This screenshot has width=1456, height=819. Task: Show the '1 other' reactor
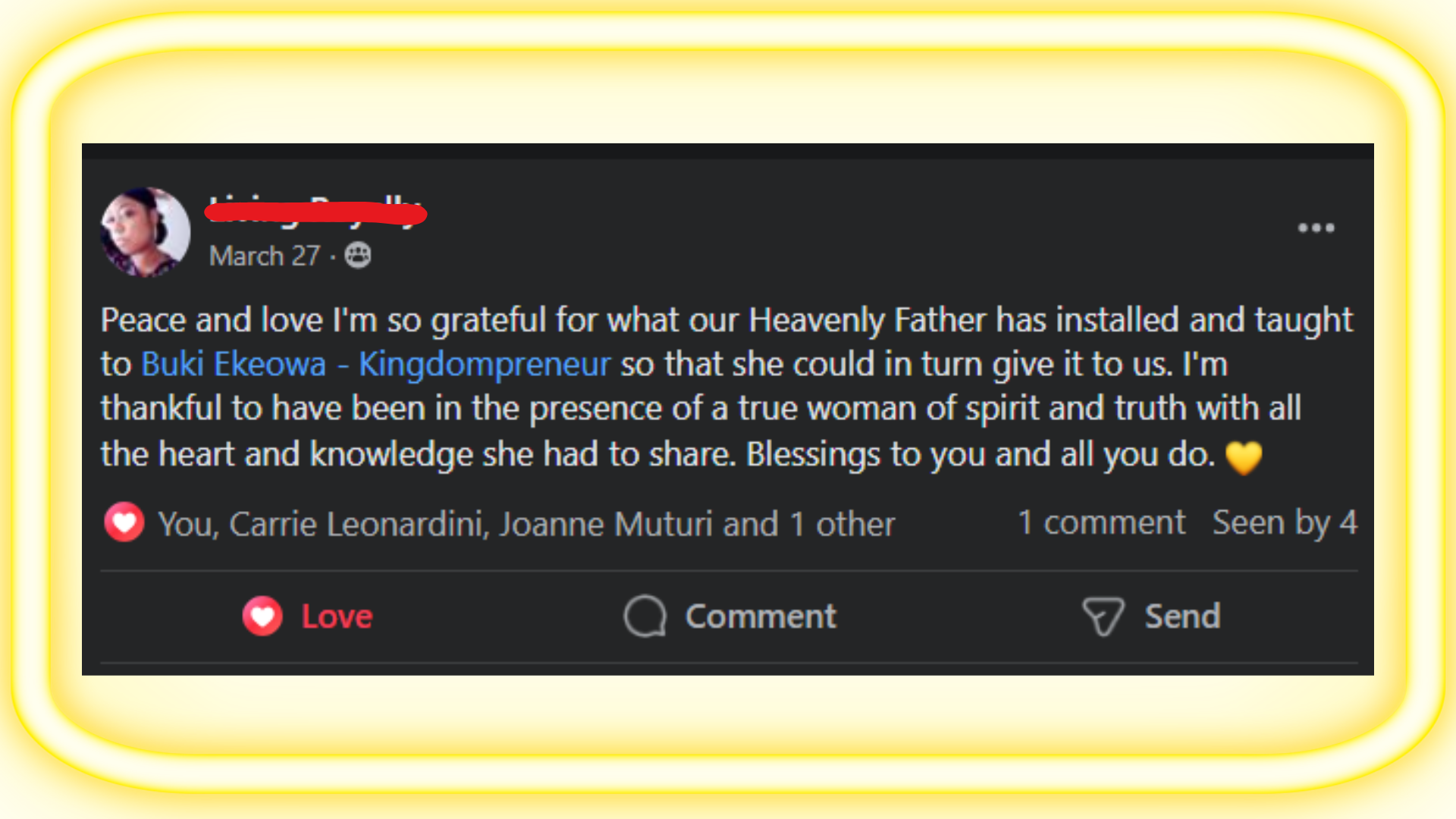pyautogui.click(x=842, y=524)
